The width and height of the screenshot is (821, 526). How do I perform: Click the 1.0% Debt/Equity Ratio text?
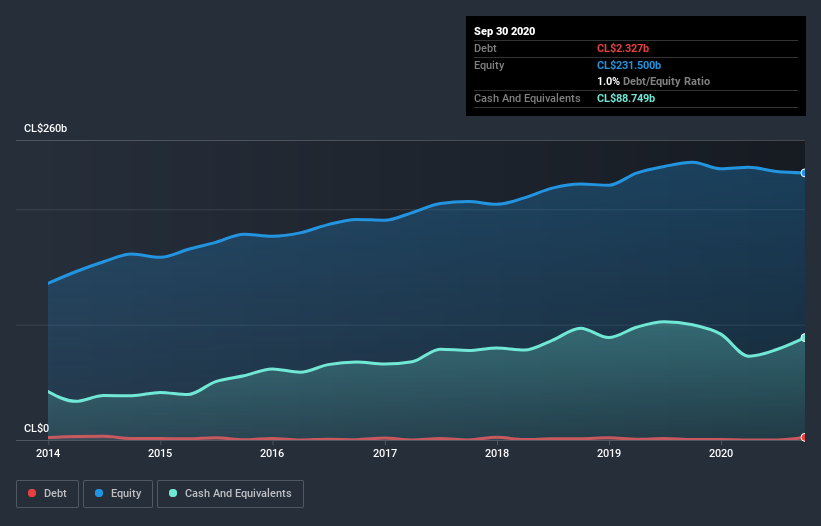(x=653, y=82)
